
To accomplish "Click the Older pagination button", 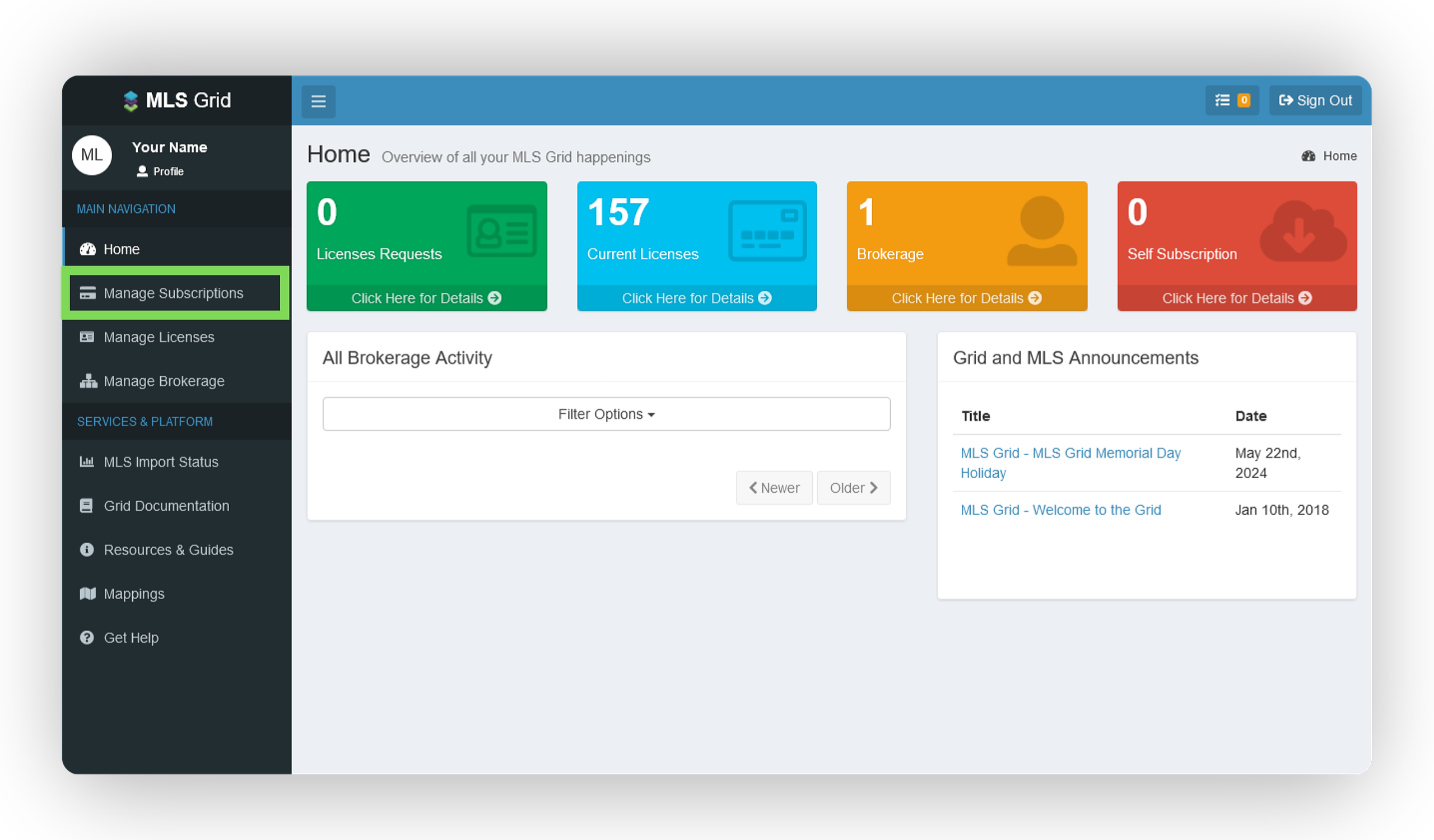I will pos(854,488).
